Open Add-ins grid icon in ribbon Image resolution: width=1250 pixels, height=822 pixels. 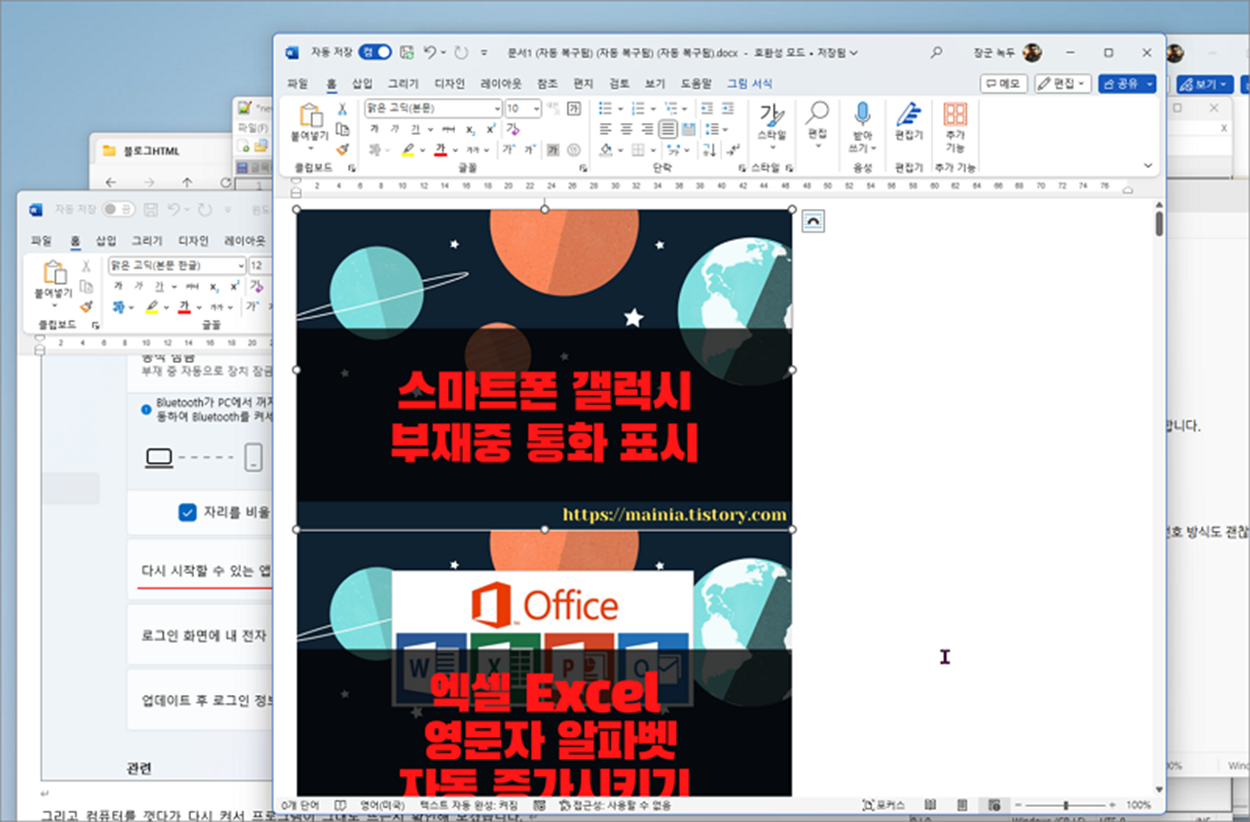coord(955,113)
